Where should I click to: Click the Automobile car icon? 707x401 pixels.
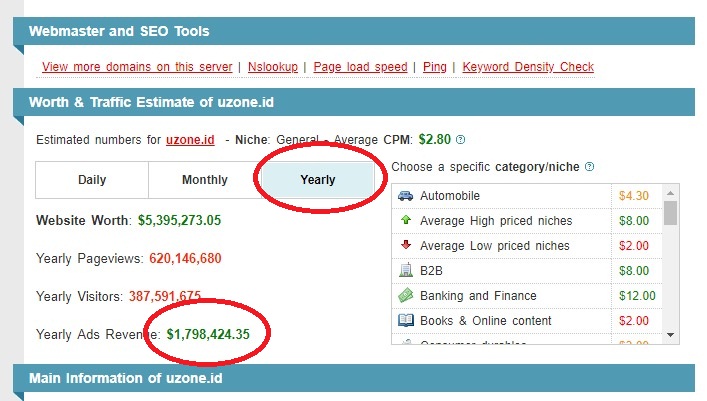[406, 196]
